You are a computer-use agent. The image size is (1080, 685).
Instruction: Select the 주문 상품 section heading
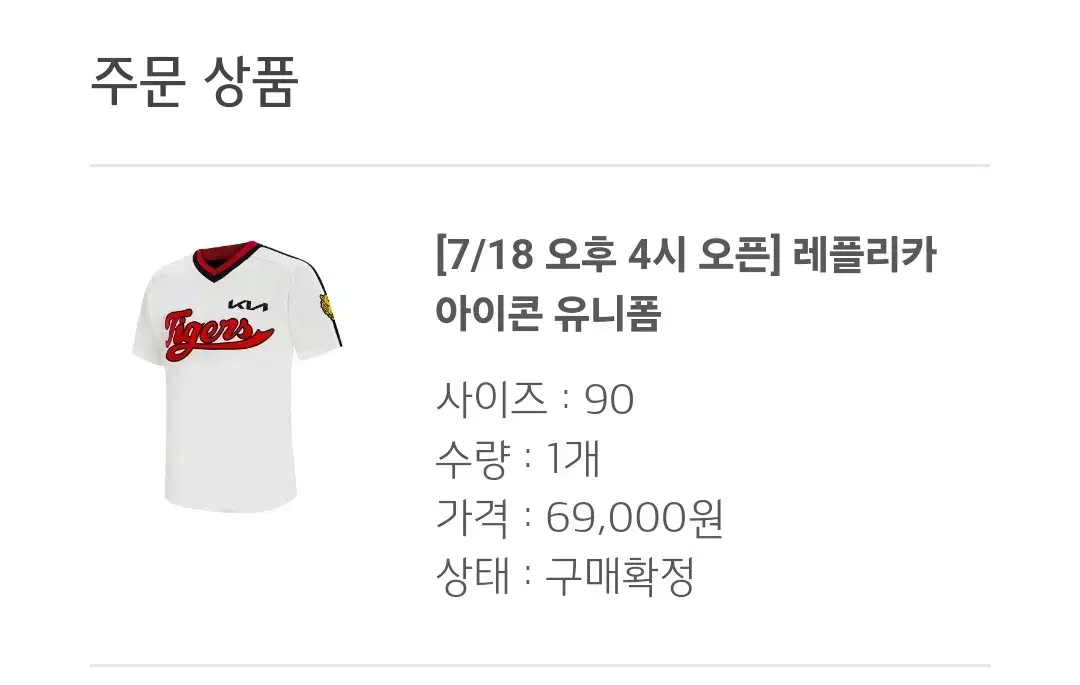pos(195,82)
